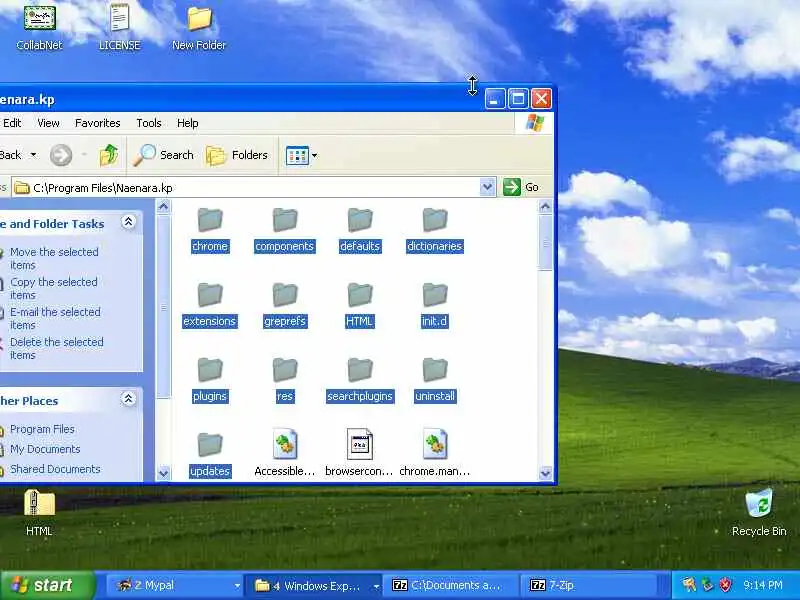800x600 pixels.
Task: Open the Favorites menu
Action: [x=97, y=123]
